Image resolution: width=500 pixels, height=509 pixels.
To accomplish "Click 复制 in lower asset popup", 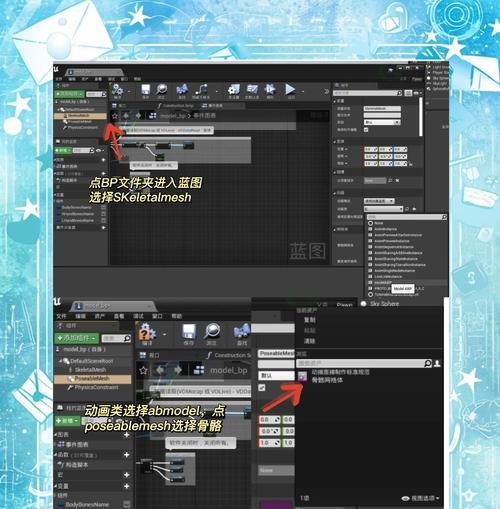I will coord(309,320).
